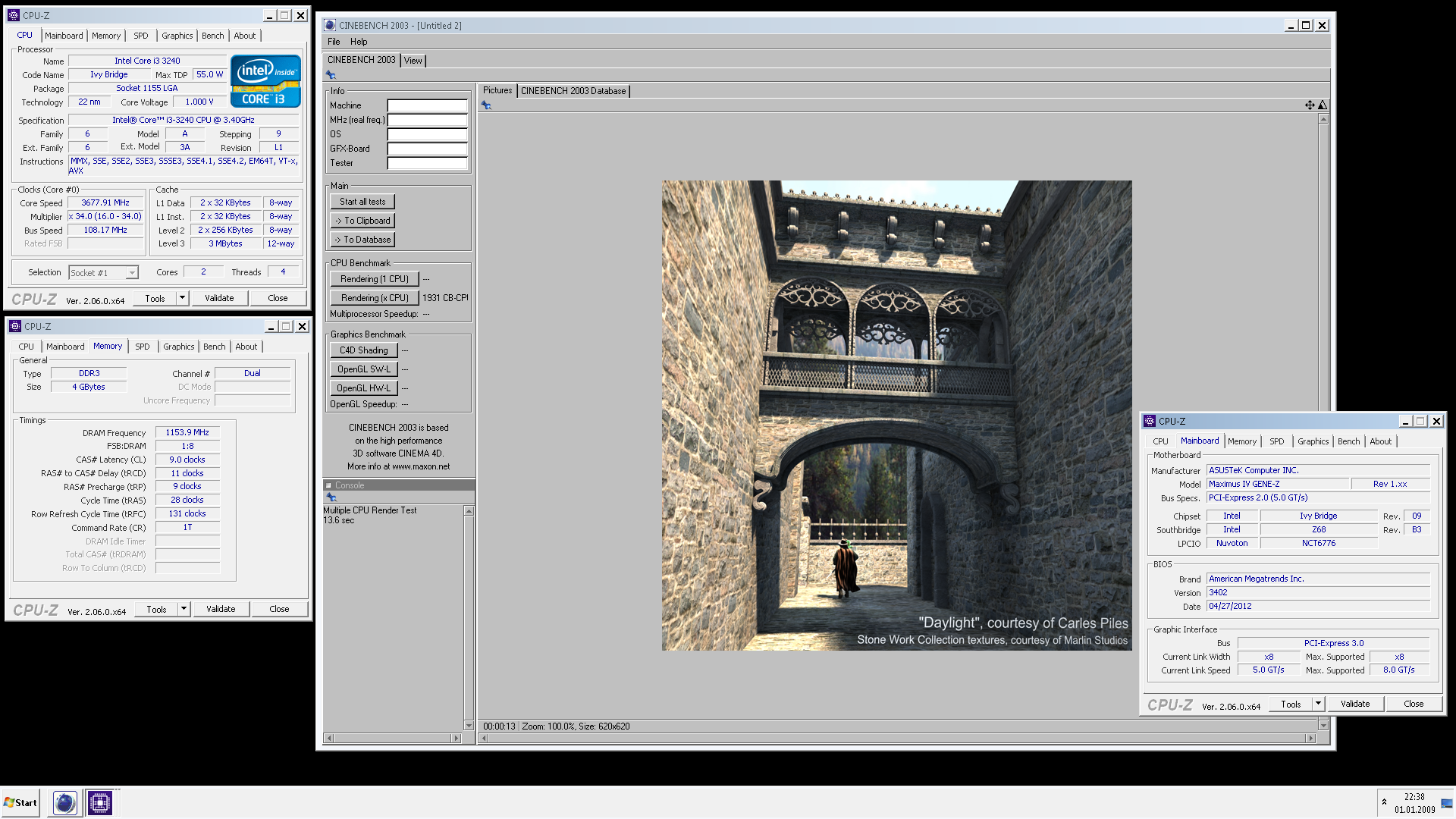The height and width of the screenshot is (819, 1456).
Task: Open the Help menu in CINEBENCH
Action: tap(359, 42)
